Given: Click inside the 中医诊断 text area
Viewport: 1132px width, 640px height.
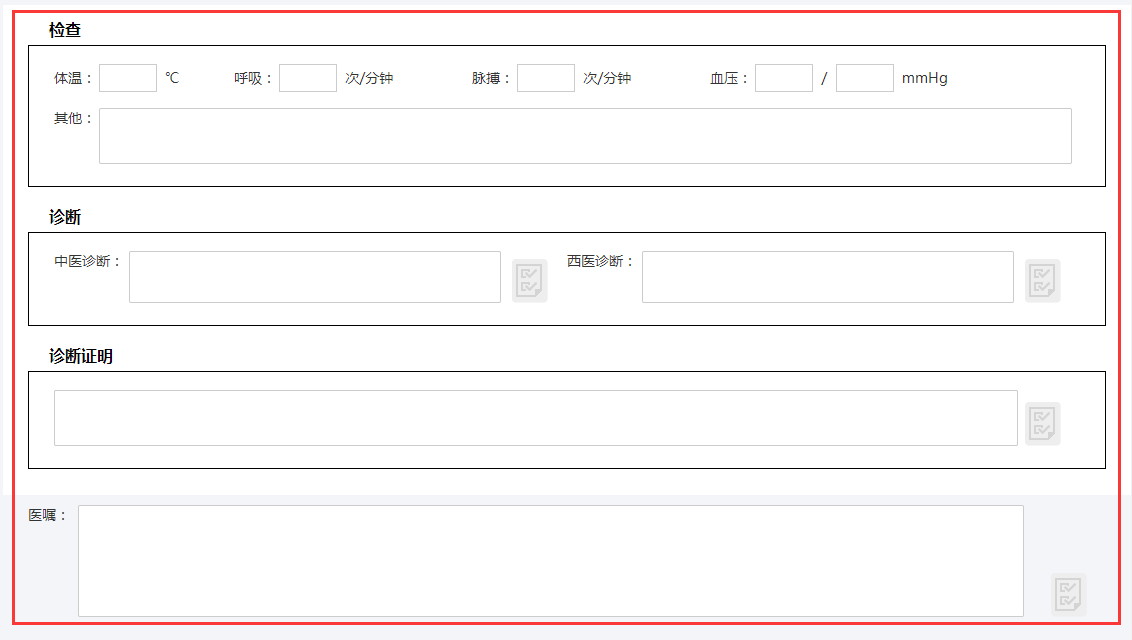Looking at the screenshot, I should tap(315, 277).
